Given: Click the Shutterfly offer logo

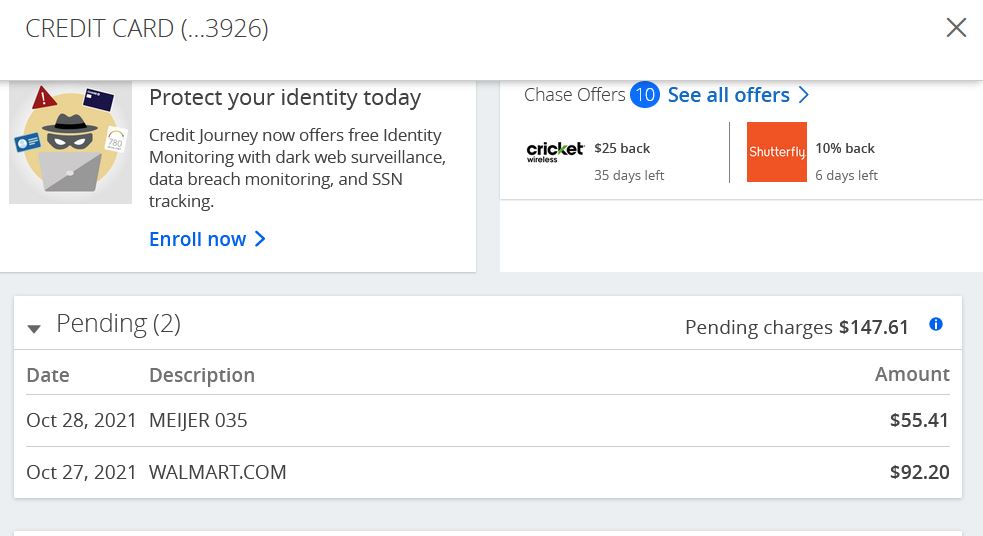Looking at the screenshot, I should tap(777, 152).
